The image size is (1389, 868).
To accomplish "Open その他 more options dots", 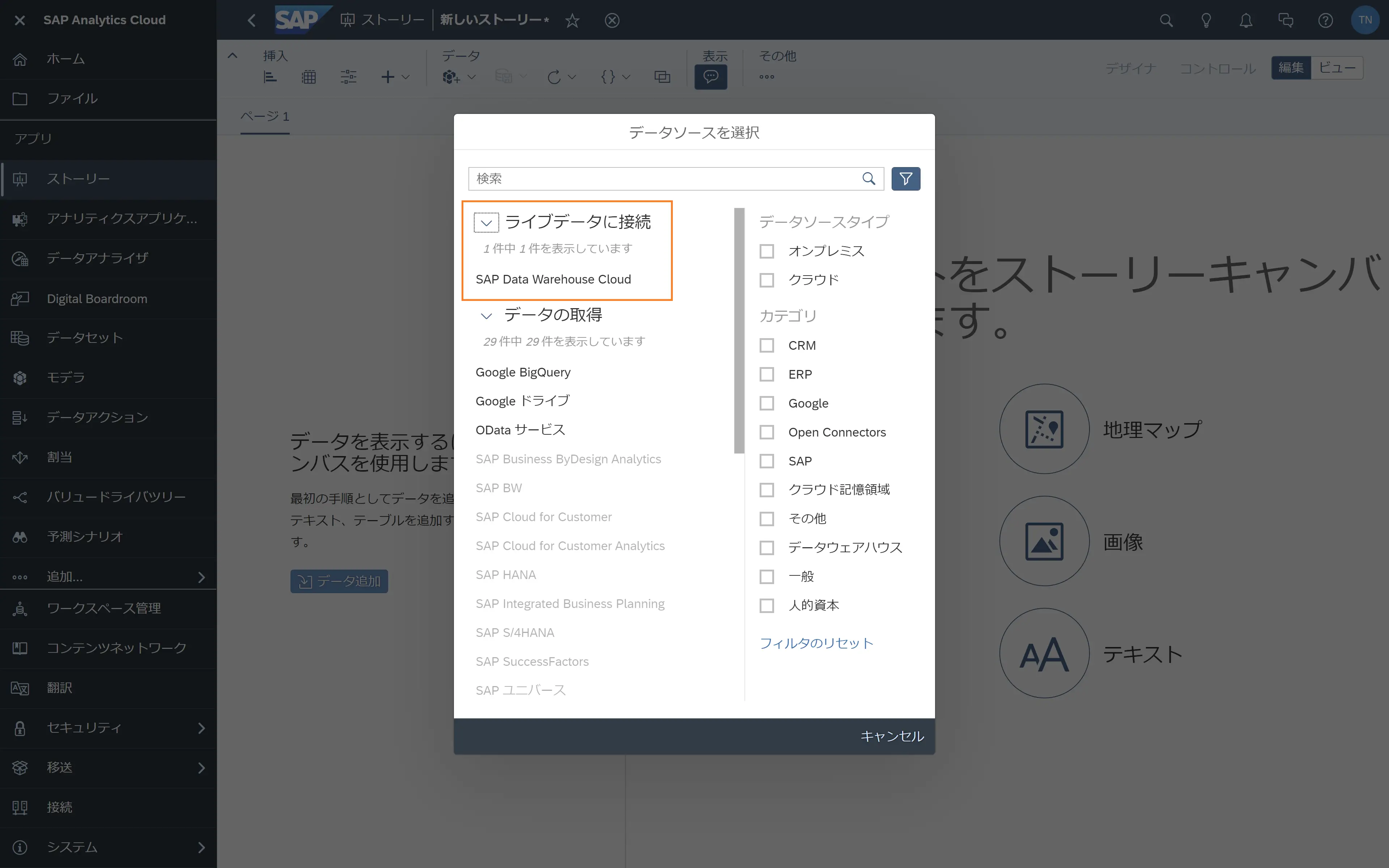I will [x=767, y=77].
